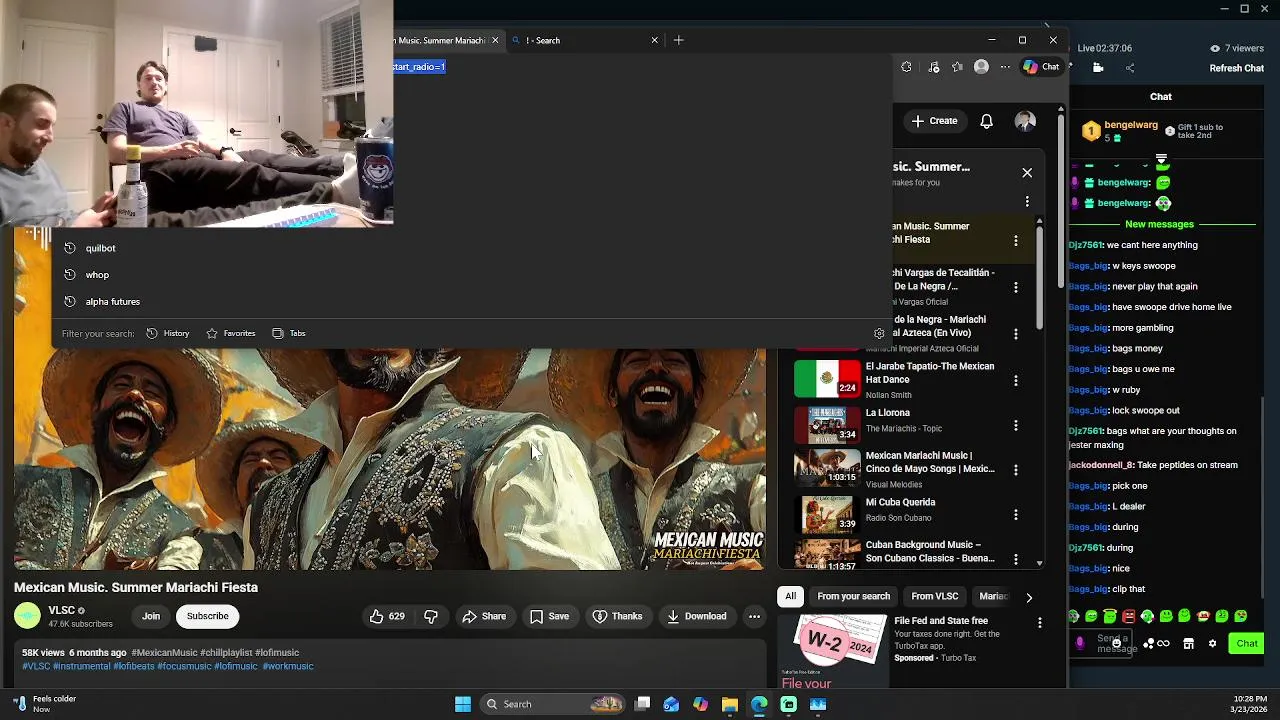Screen dimensions: 1280x720
Task: Open the browser three-dot settings menu
Action: click(1005, 67)
